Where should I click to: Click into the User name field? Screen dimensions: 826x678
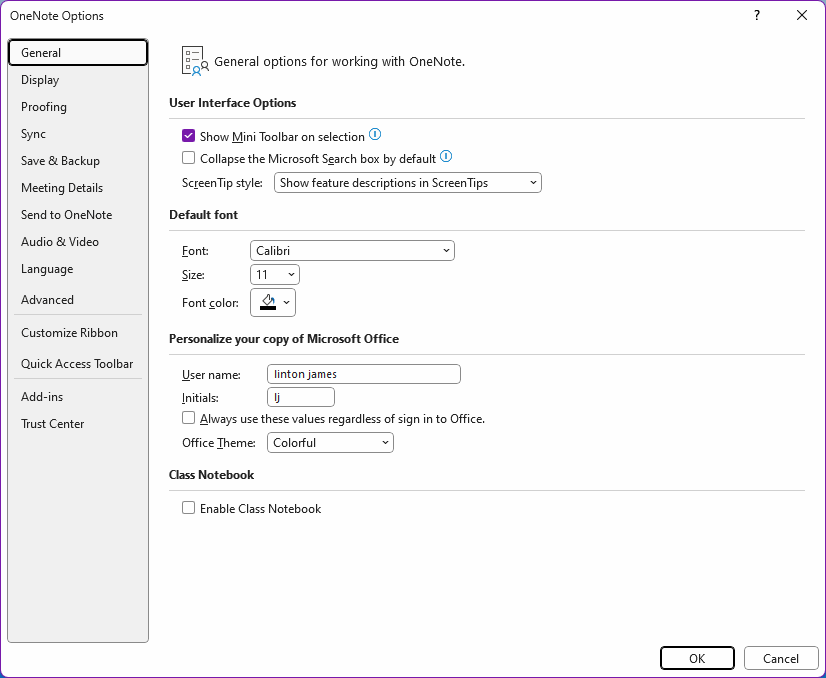364,374
